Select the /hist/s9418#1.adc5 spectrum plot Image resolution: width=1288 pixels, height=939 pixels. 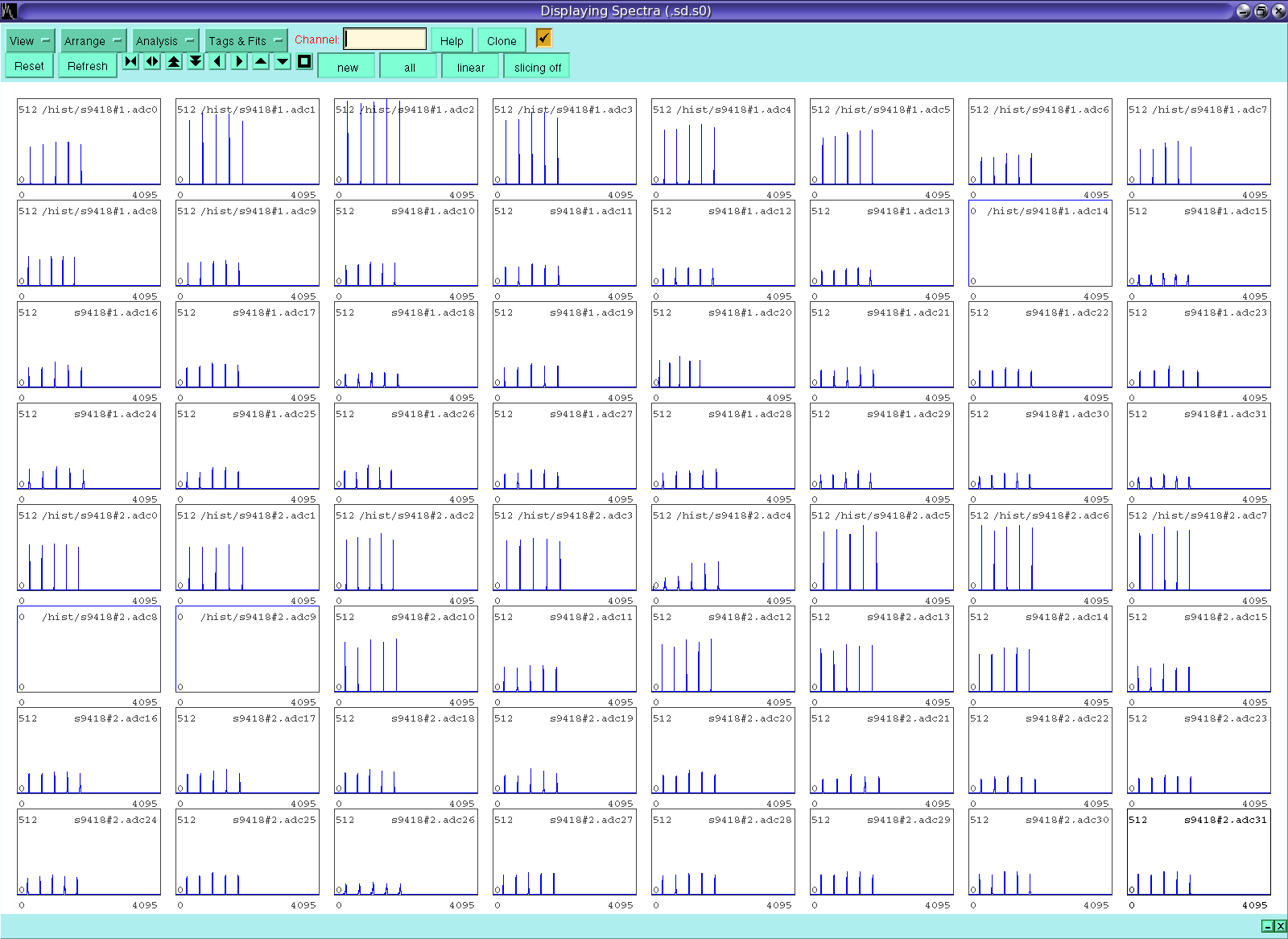[x=881, y=143]
